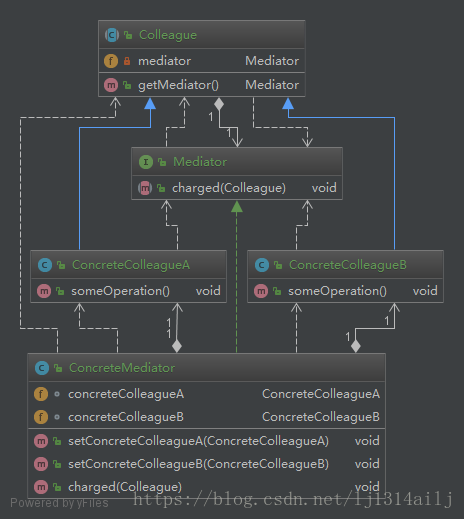The height and width of the screenshot is (519, 464).
Task: Select the Mediator interface title
Action: (200, 162)
